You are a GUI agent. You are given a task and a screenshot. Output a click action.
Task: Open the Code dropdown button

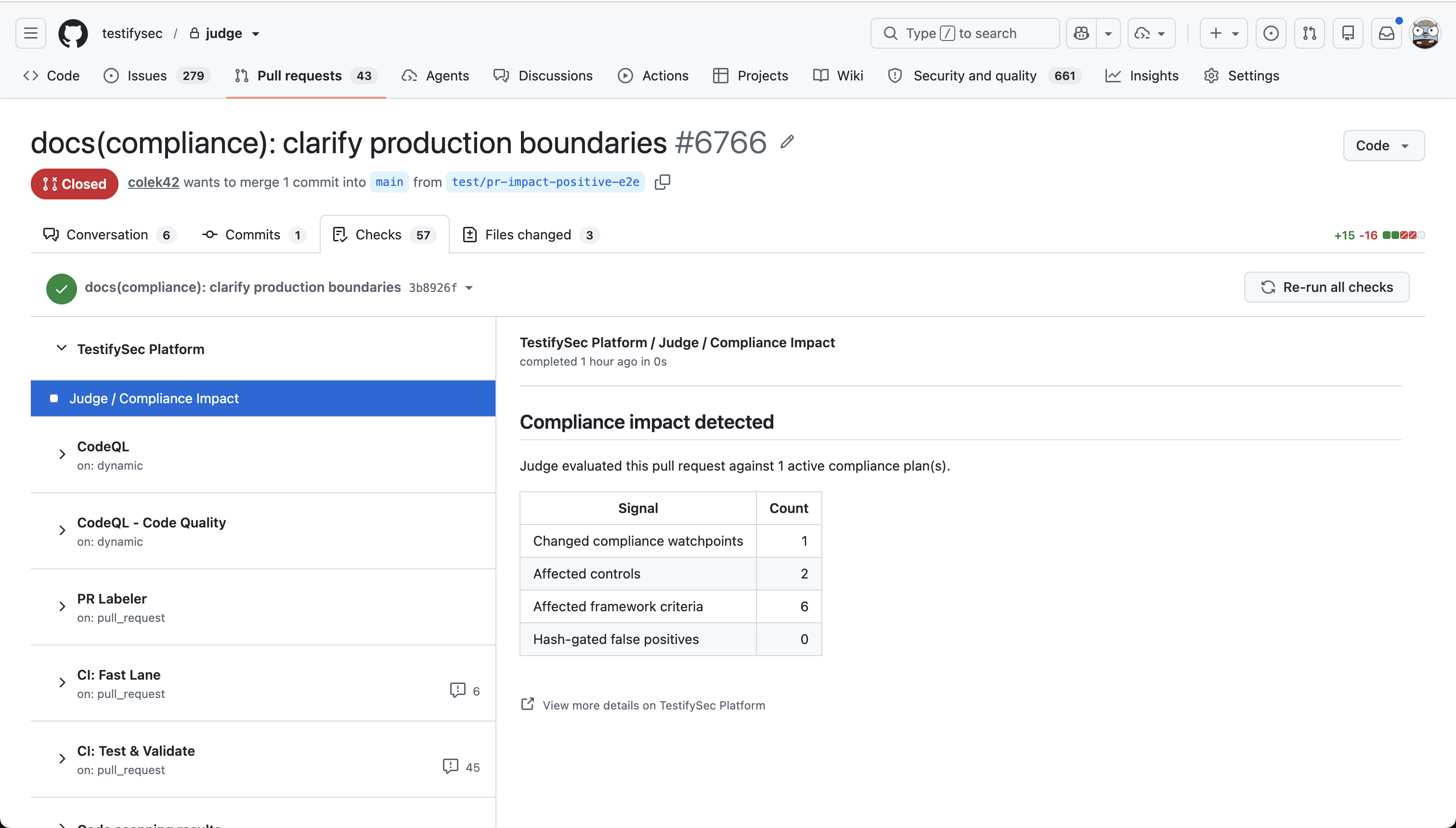(x=1383, y=145)
